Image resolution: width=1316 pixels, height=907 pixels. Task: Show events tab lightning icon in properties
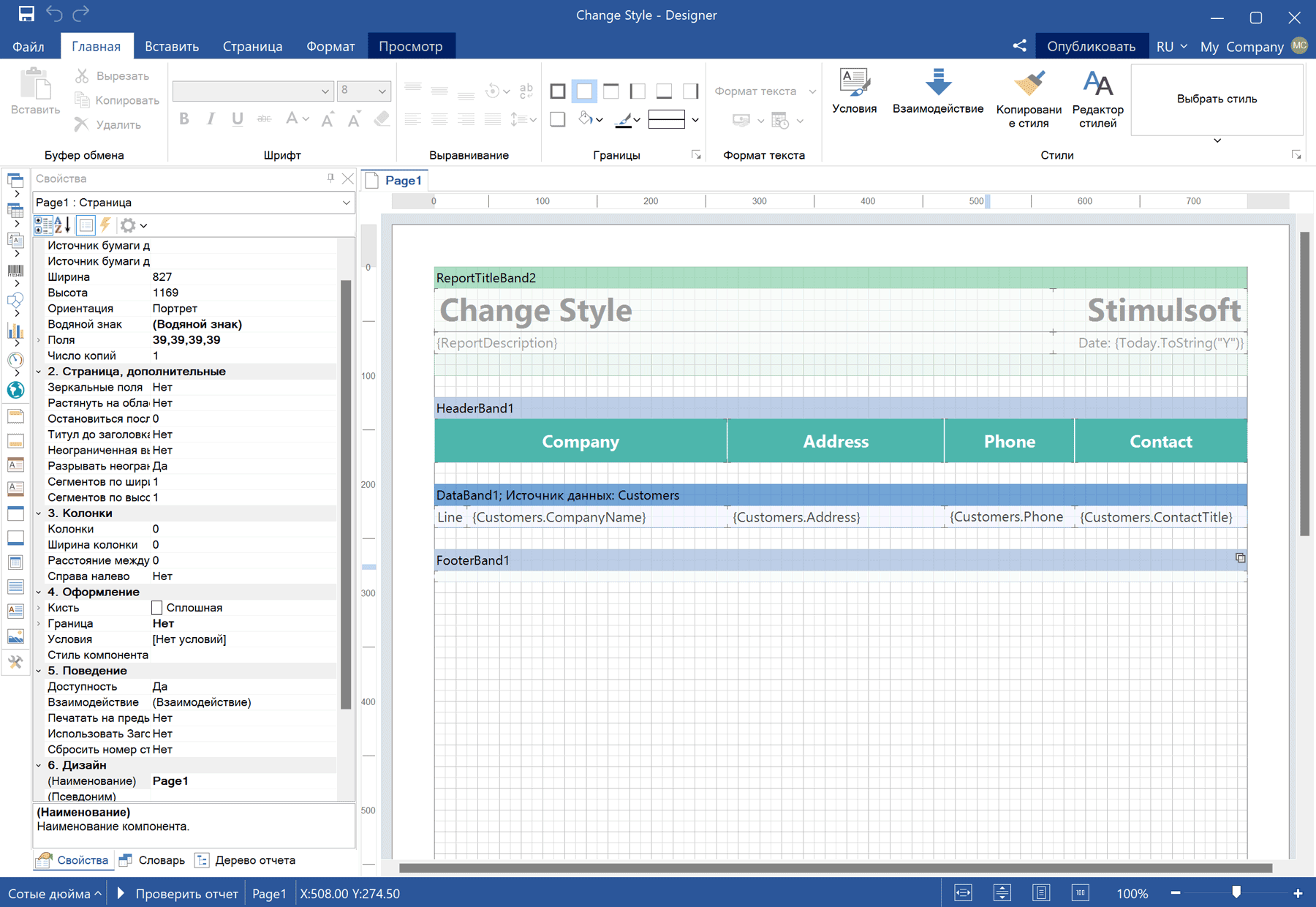coord(105,225)
